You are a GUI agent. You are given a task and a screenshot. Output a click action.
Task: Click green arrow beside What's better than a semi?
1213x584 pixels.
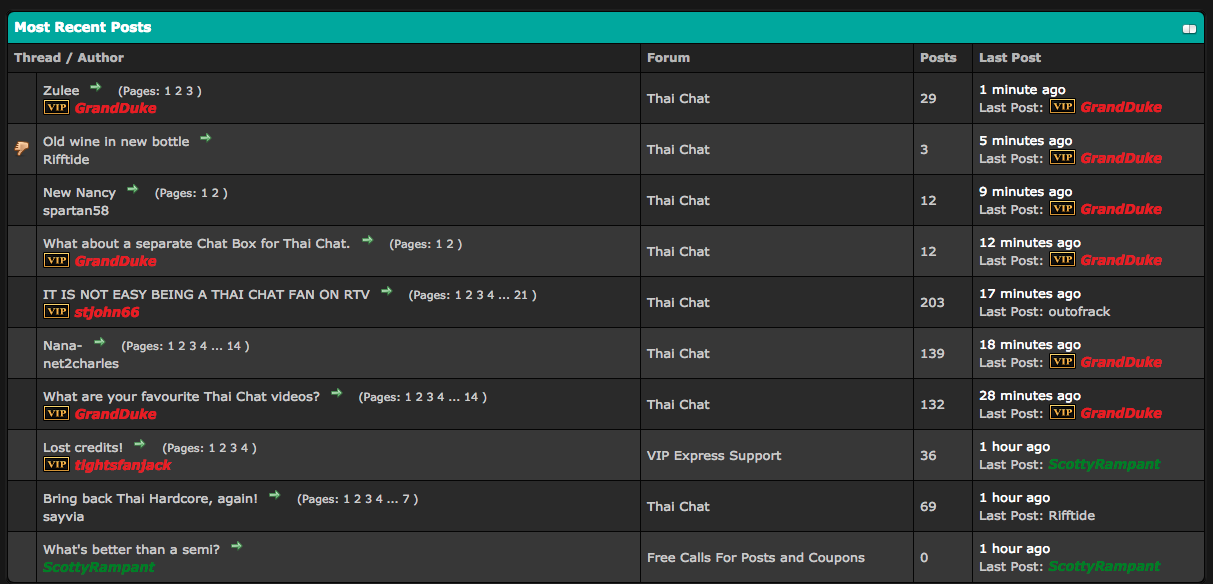(236, 547)
